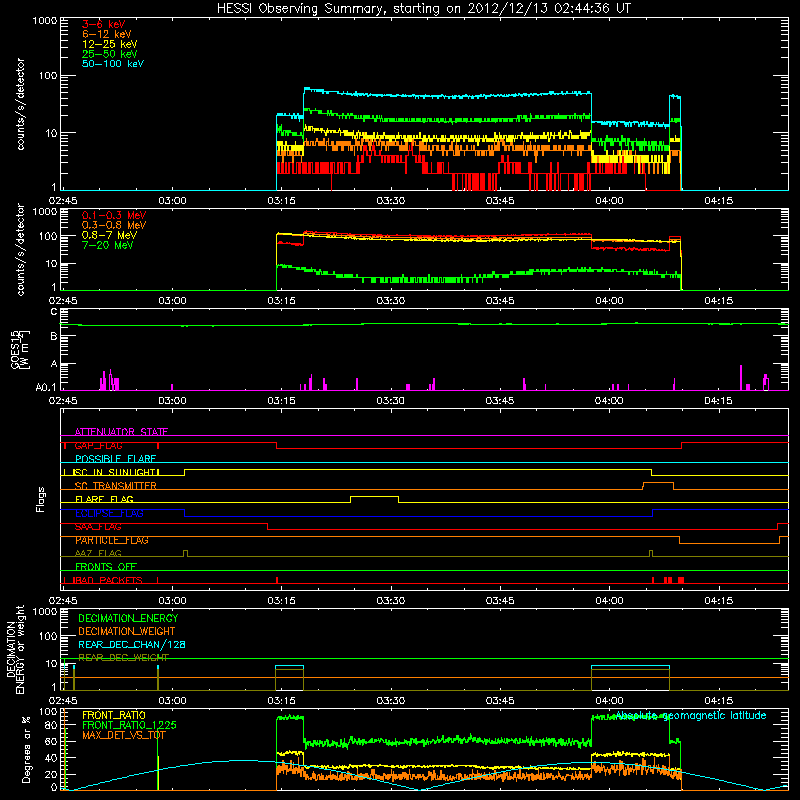Pick the GAP_FLAG label
Screen dimensions: 800x800
pyautogui.click(x=98, y=445)
